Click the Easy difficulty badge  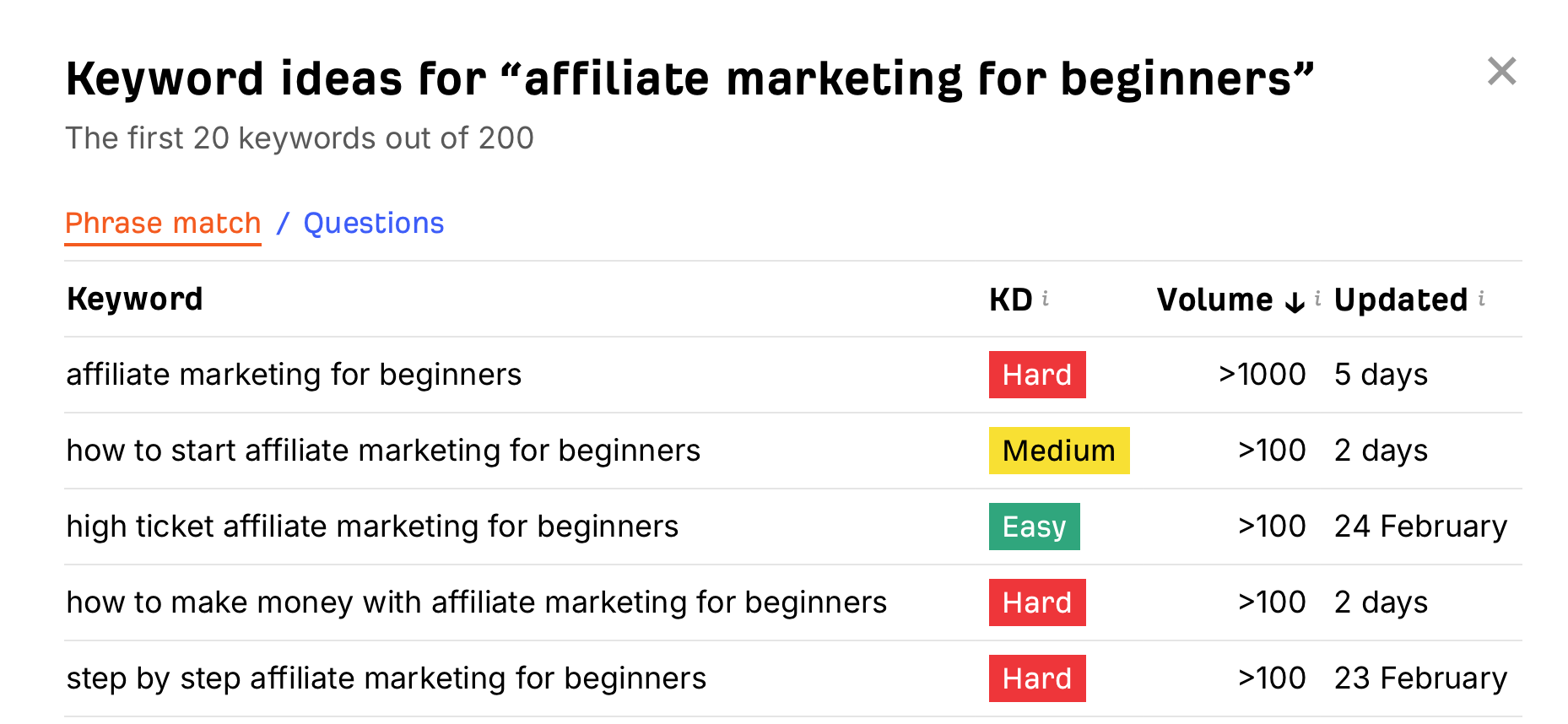(1034, 526)
